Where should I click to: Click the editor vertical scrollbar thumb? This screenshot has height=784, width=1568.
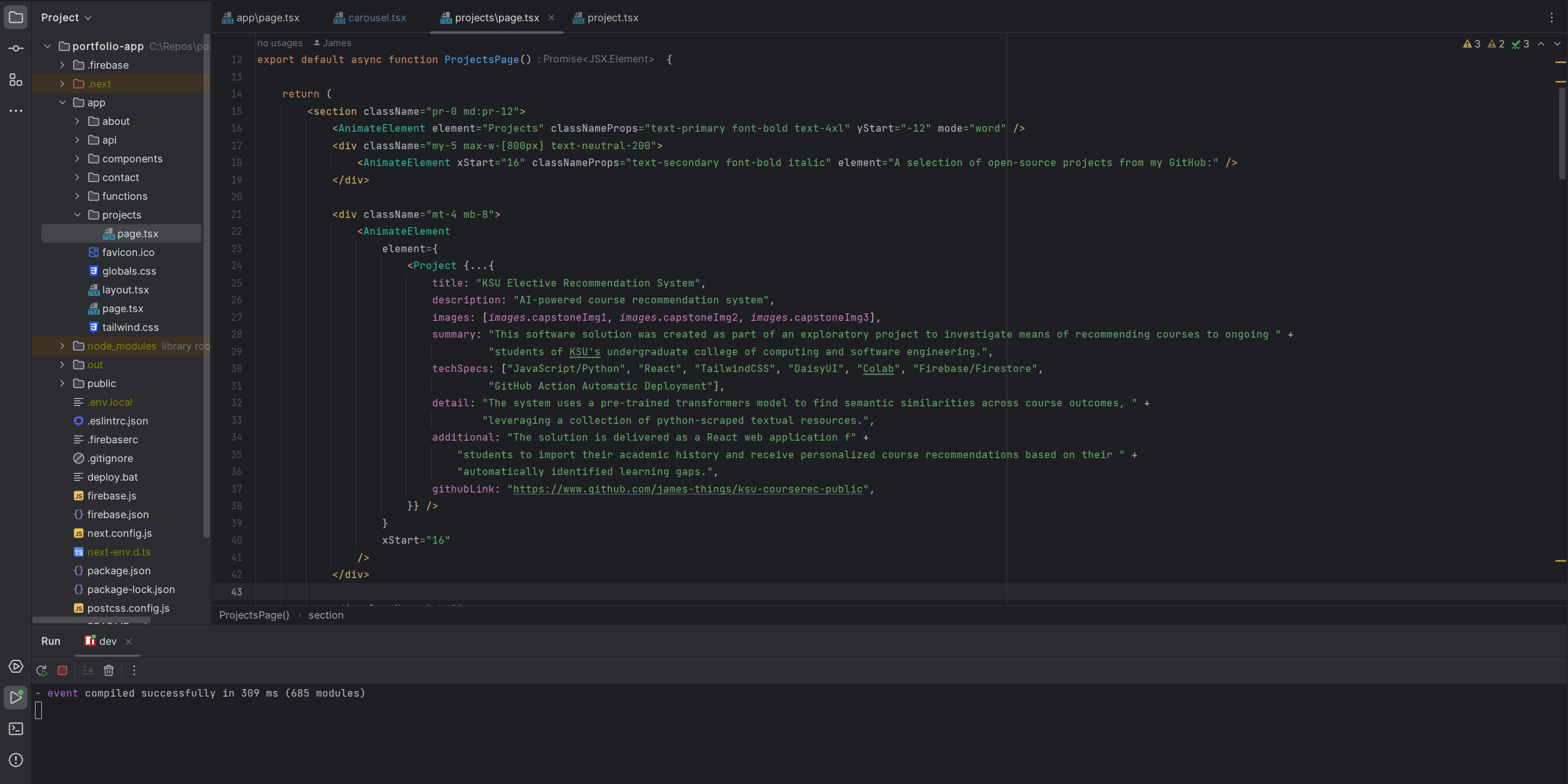point(1562,134)
